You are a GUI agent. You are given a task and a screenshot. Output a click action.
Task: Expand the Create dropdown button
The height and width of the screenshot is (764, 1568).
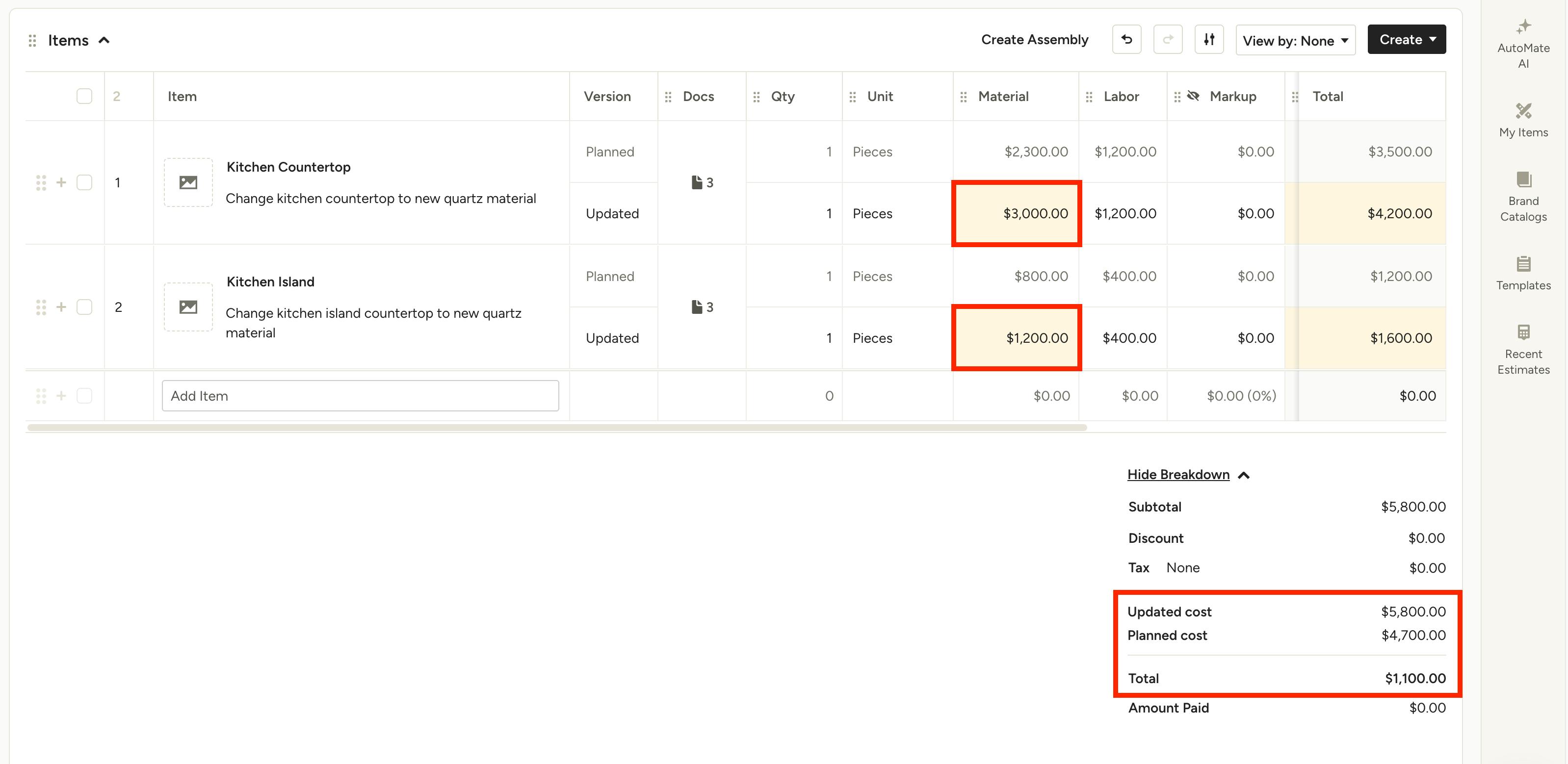pos(1406,40)
